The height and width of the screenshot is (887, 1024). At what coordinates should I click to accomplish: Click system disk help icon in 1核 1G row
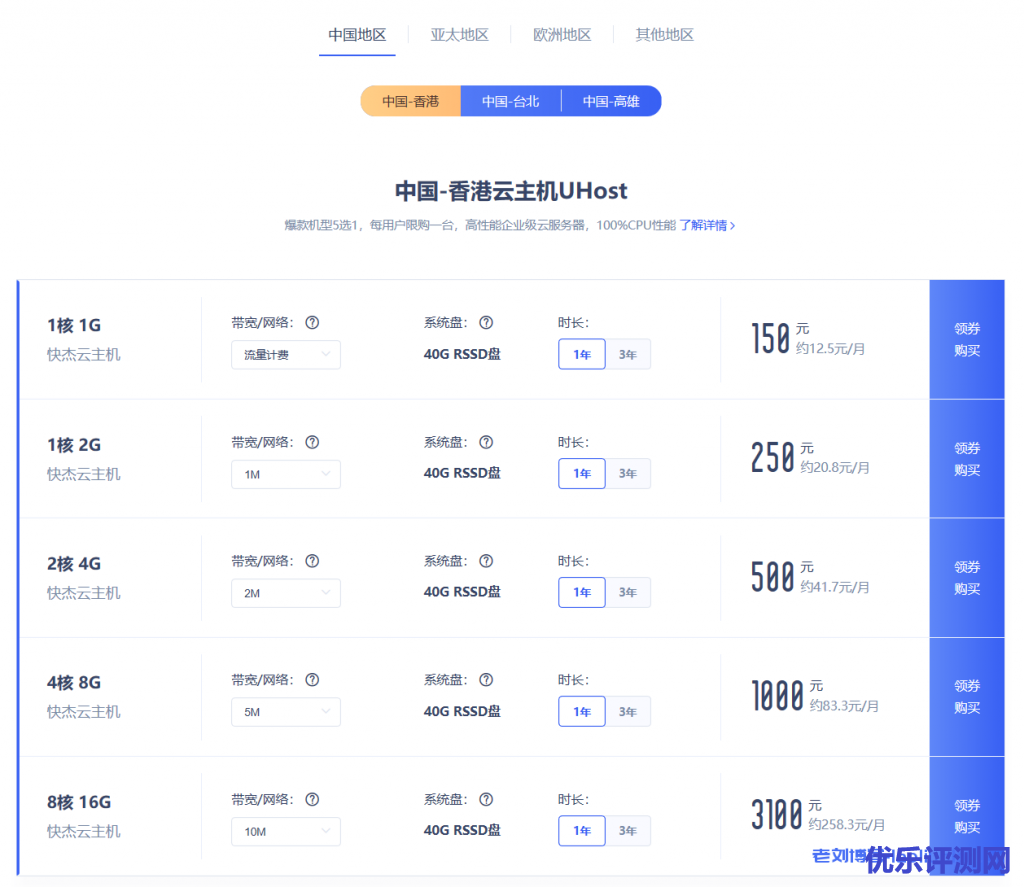click(486, 323)
